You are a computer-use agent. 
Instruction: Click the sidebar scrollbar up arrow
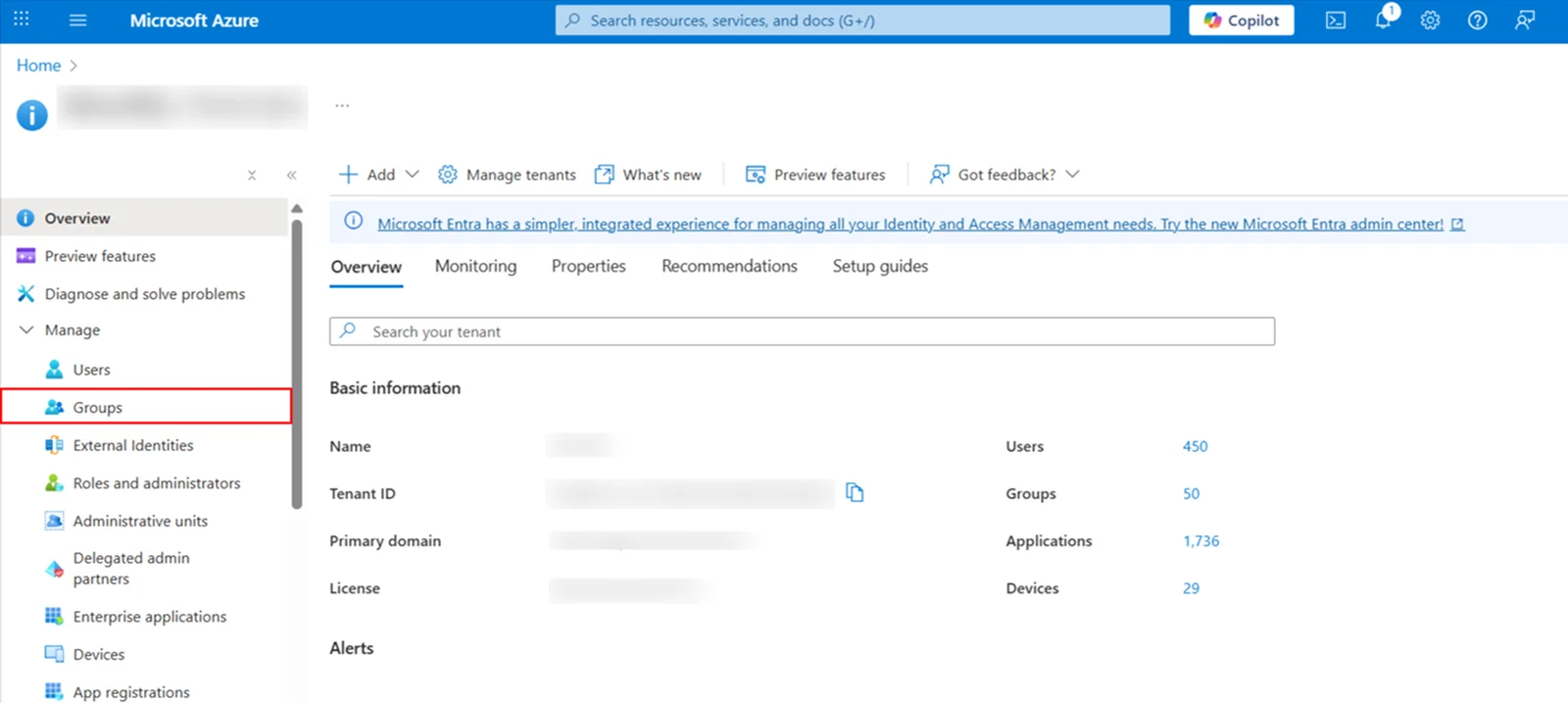297,208
